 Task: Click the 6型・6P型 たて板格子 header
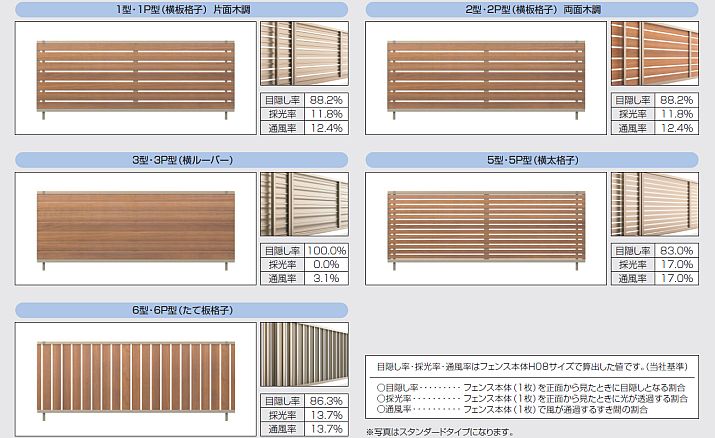181,310
